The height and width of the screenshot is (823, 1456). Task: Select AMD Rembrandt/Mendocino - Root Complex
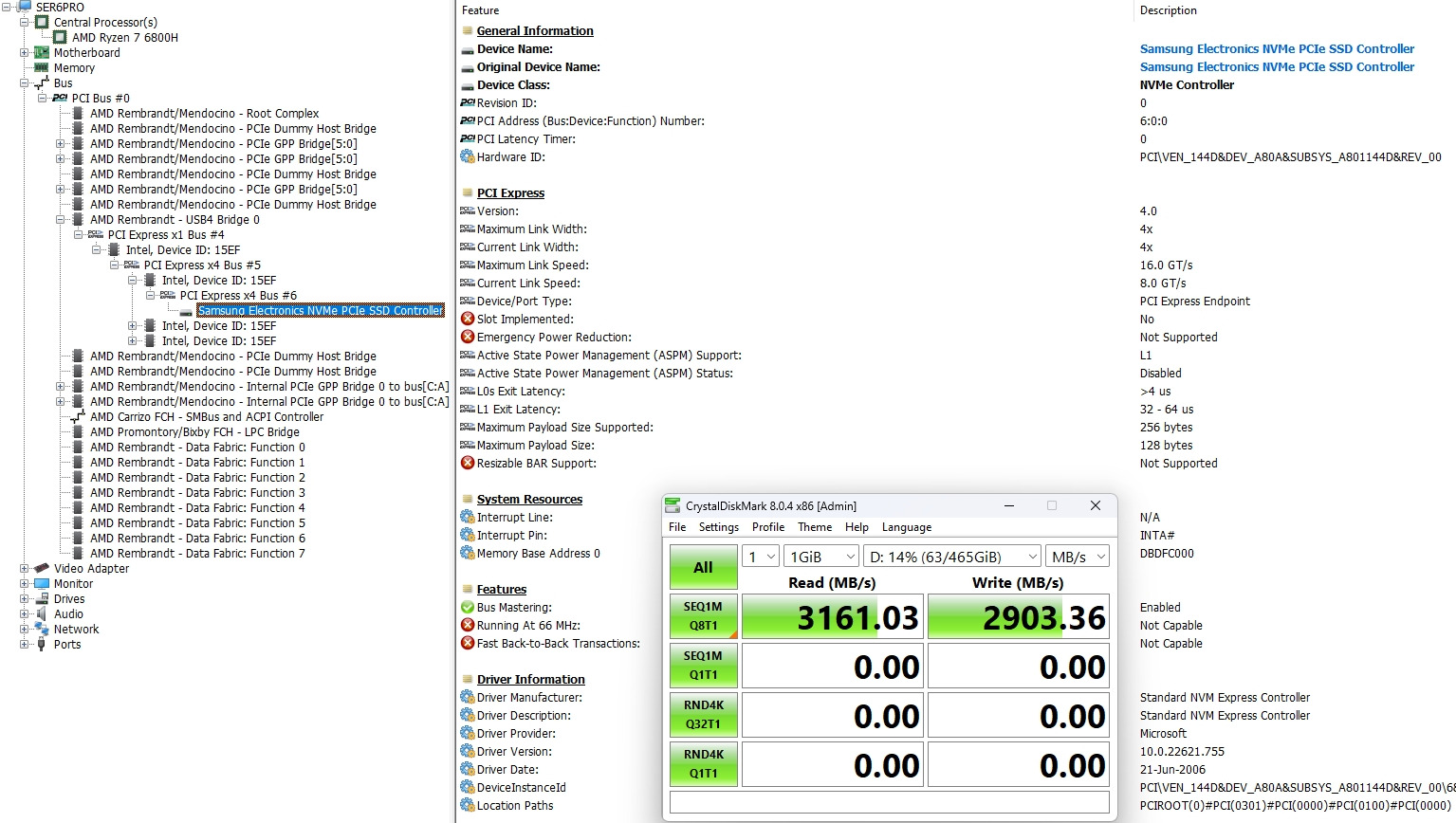pos(204,113)
